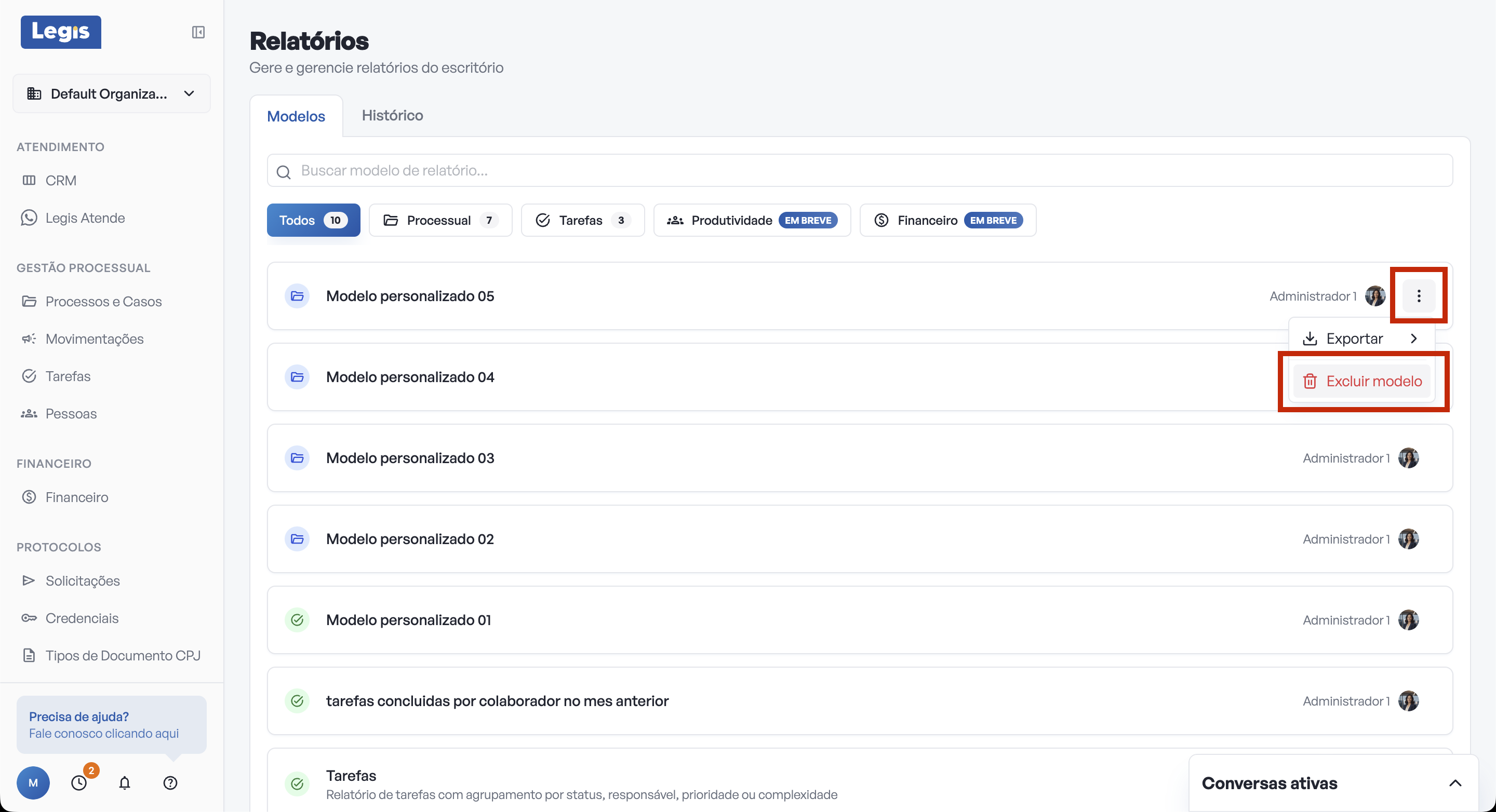Filter by Processual category
Screen dimensions: 1496x812
pos(440,220)
